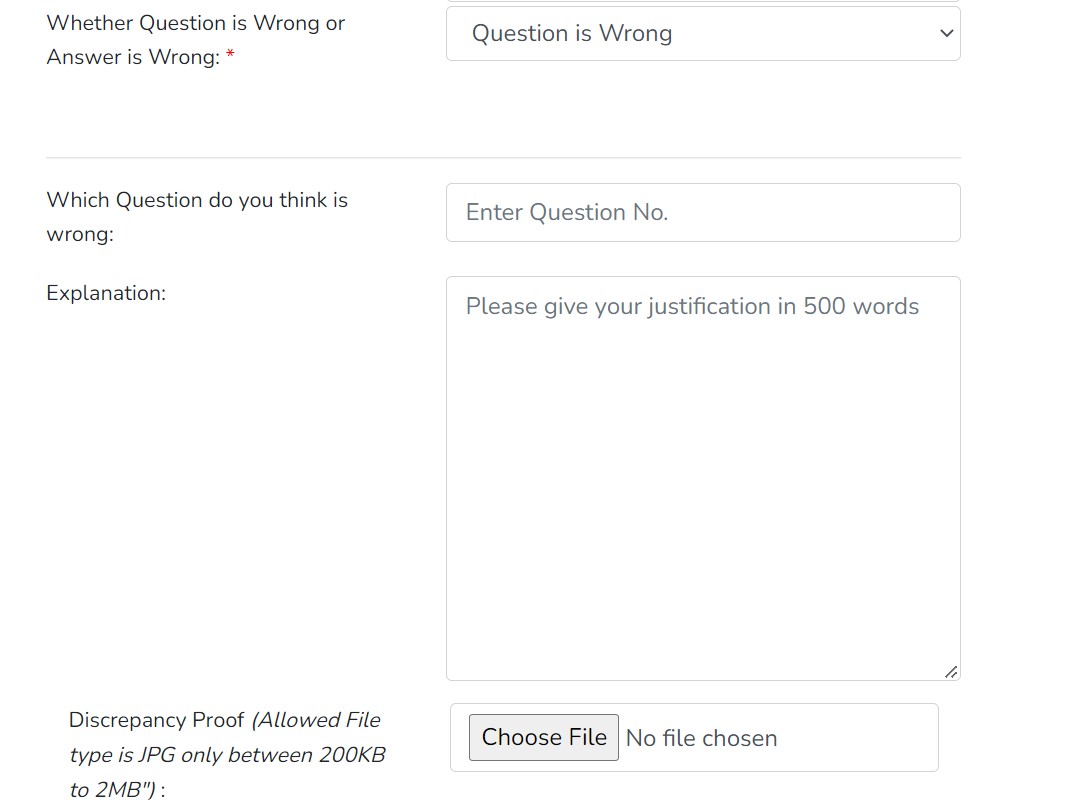Click the "Question is Wrong" selected value
Screen dimensions: 1075x802
tap(572, 34)
